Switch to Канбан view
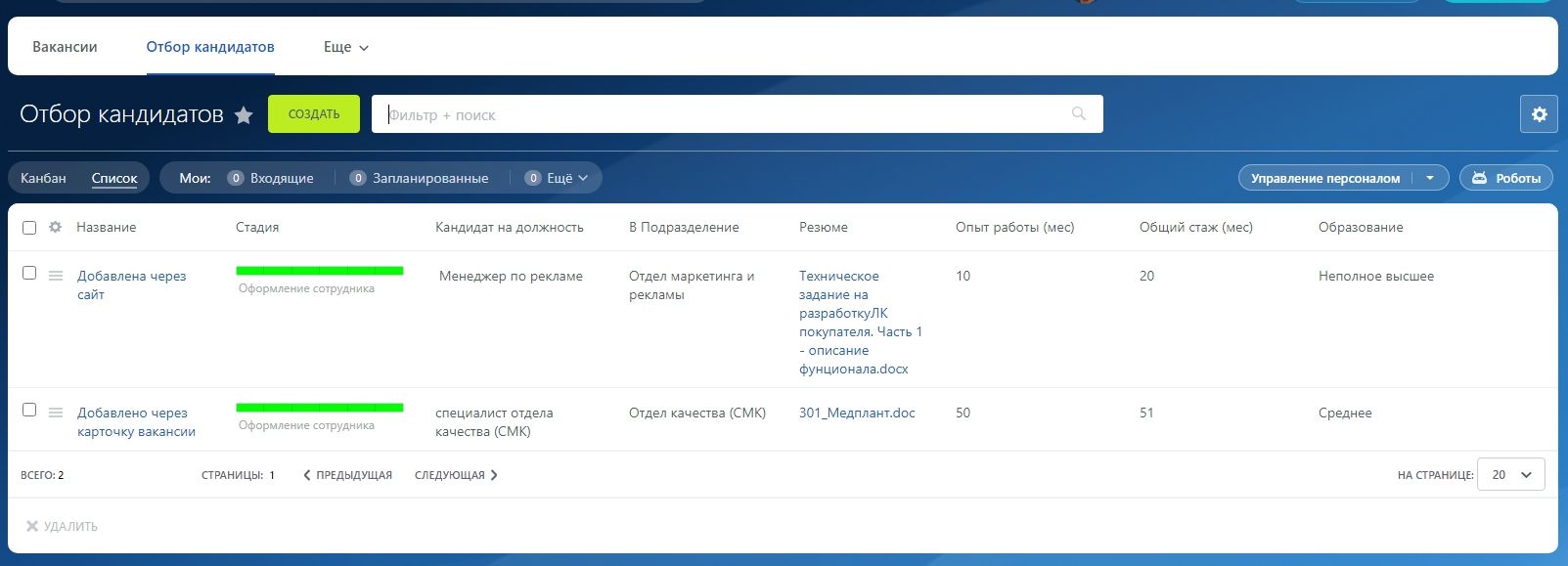 point(43,178)
